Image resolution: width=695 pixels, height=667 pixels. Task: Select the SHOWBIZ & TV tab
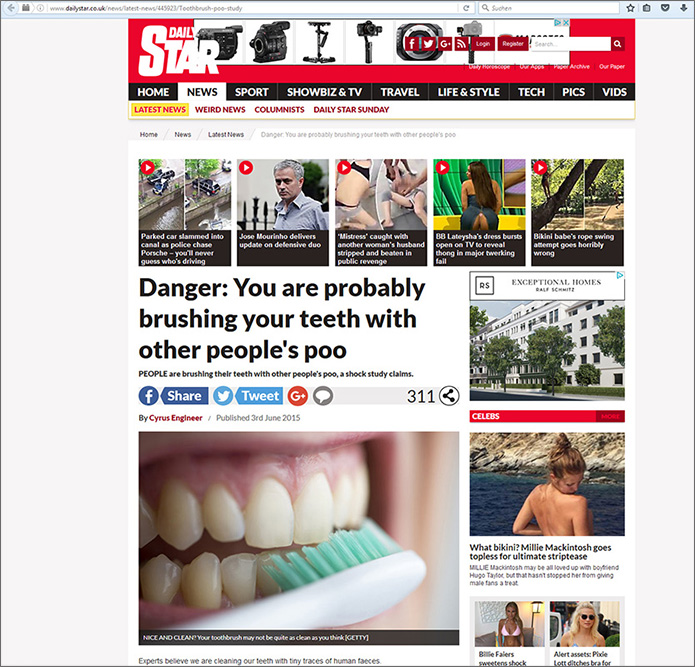tap(324, 92)
